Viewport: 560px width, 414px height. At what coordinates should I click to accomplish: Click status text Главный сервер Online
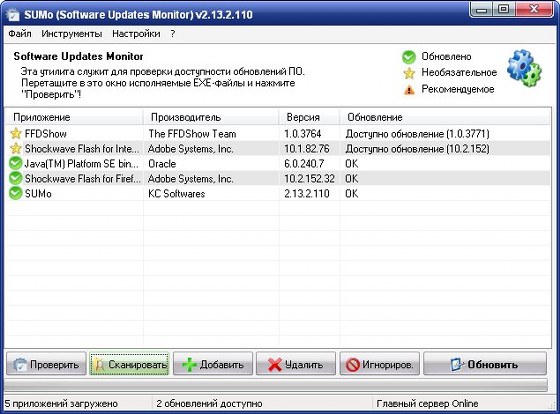427,404
